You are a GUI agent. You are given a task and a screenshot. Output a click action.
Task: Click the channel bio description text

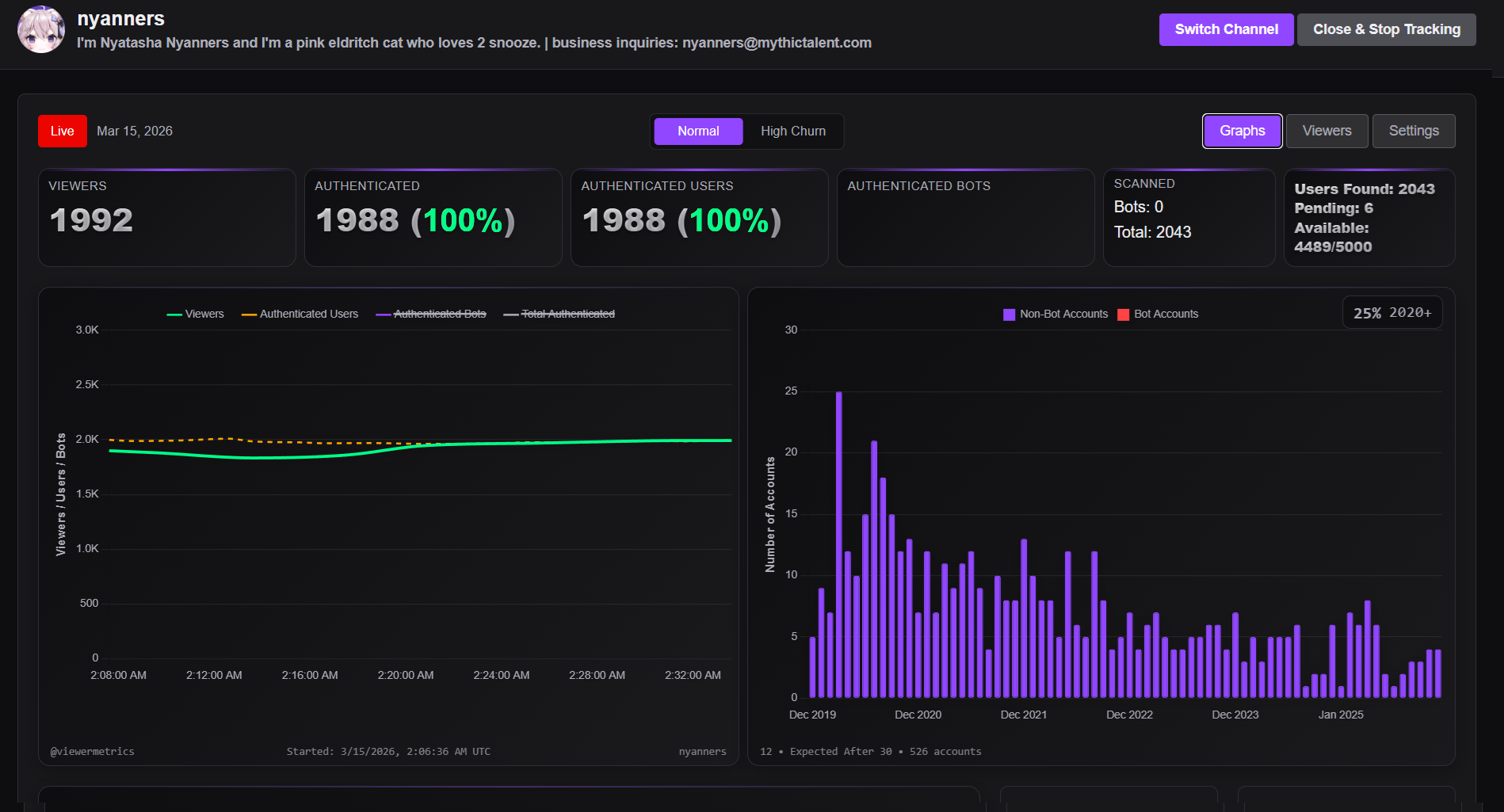click(474, 43)
